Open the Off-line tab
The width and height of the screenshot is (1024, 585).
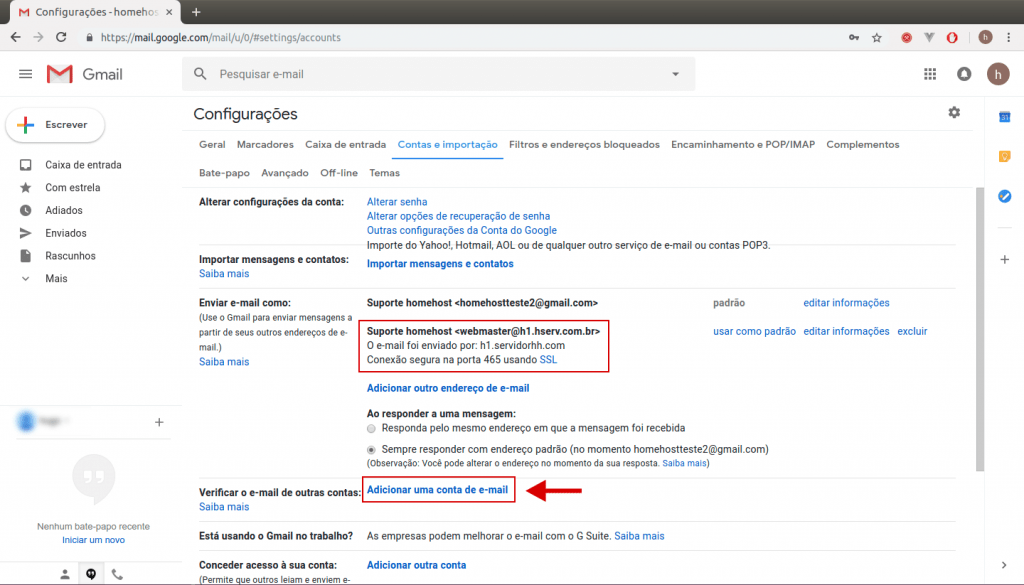tap(339, 173)
